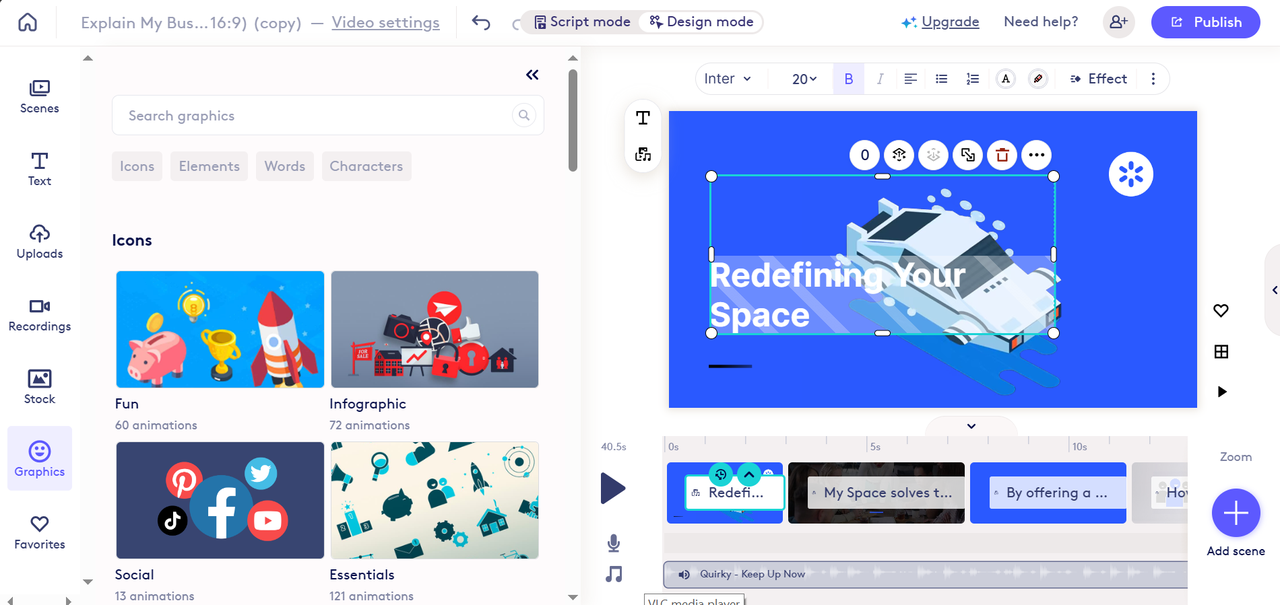Select the logo element on canvas
Image resolution: width=1280 pixels, height=605 pixels.
click(1131, 175)
